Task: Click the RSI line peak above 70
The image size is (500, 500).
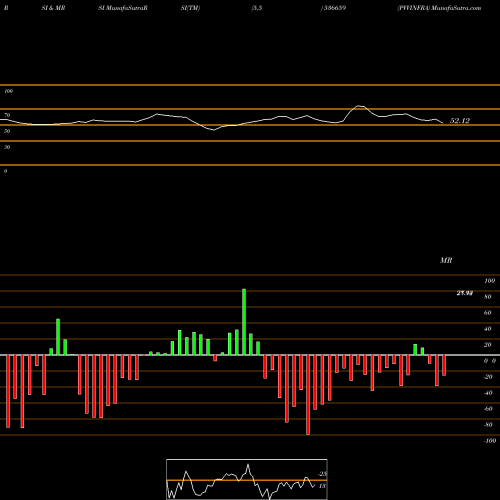Action: [x=360, y=106]
